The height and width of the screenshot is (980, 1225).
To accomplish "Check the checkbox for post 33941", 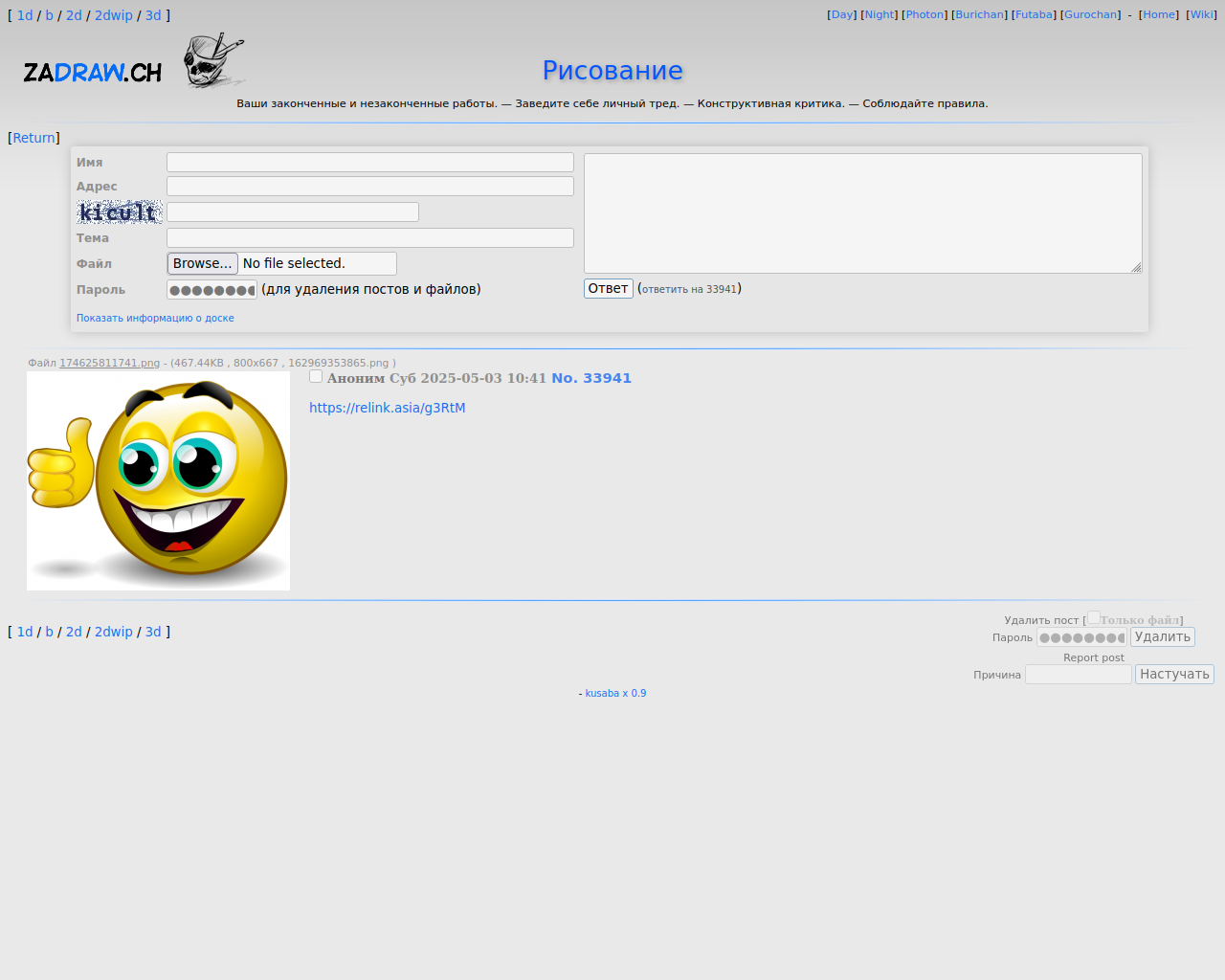I will 316,376.
